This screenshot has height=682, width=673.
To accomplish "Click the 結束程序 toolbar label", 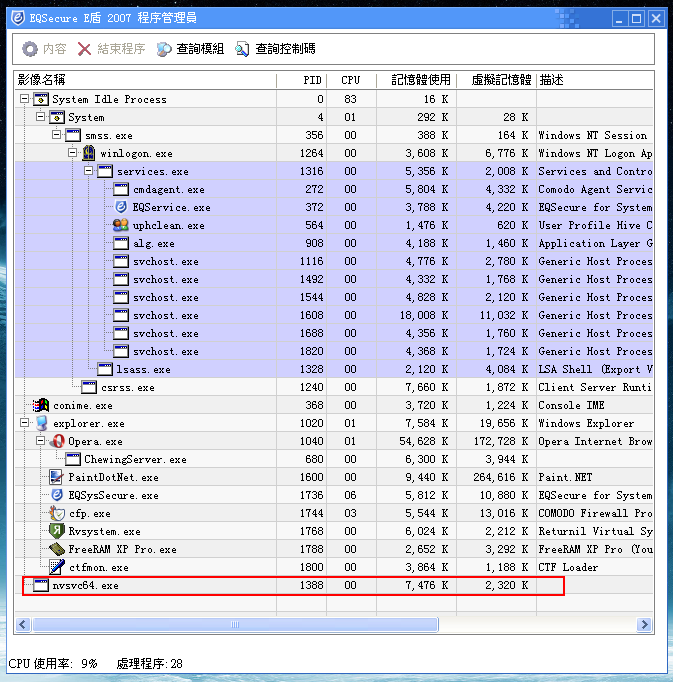I will [x=121, y=49].
